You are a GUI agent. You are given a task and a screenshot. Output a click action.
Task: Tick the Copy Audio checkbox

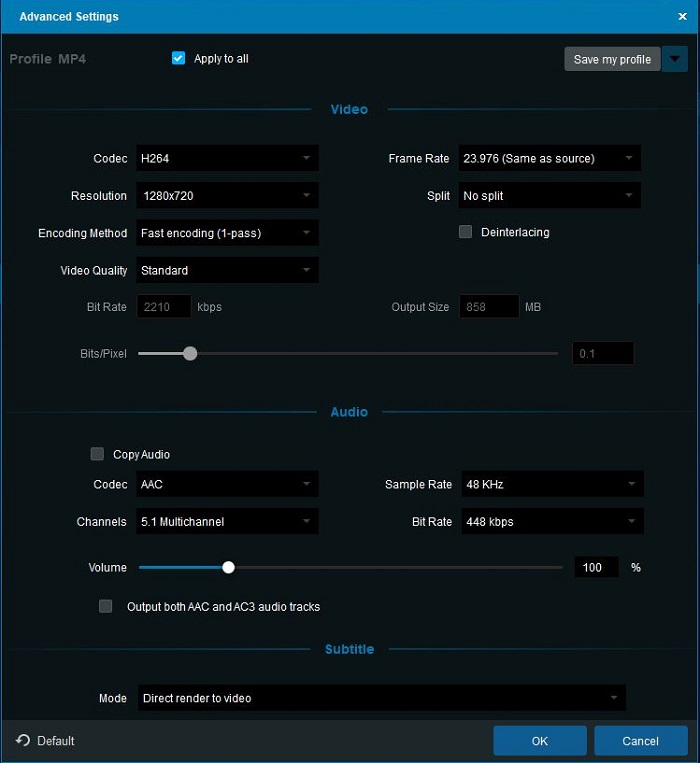97,454
